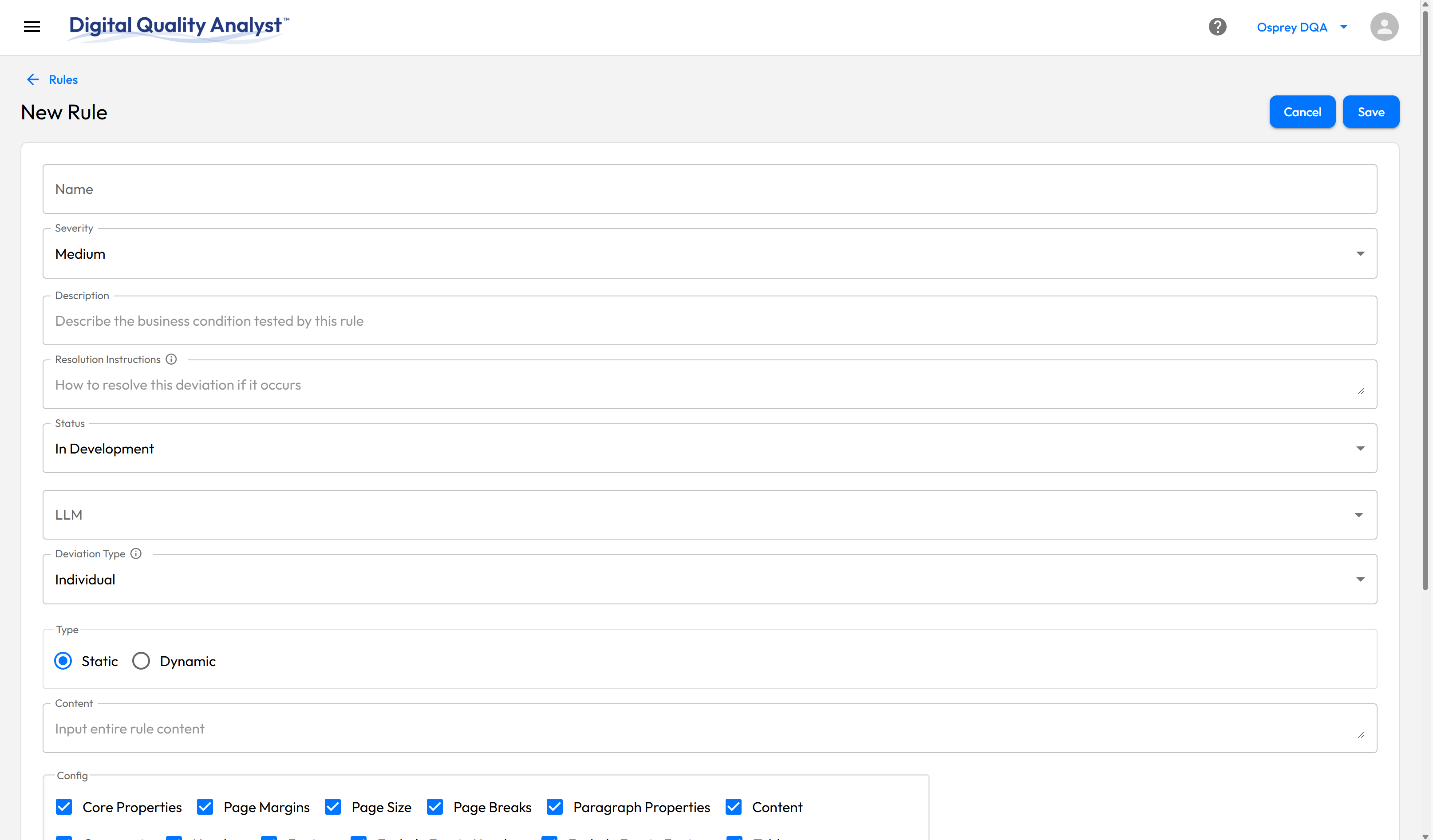
Task: Open the user profile avatar
Action: tap(1384, 27)
